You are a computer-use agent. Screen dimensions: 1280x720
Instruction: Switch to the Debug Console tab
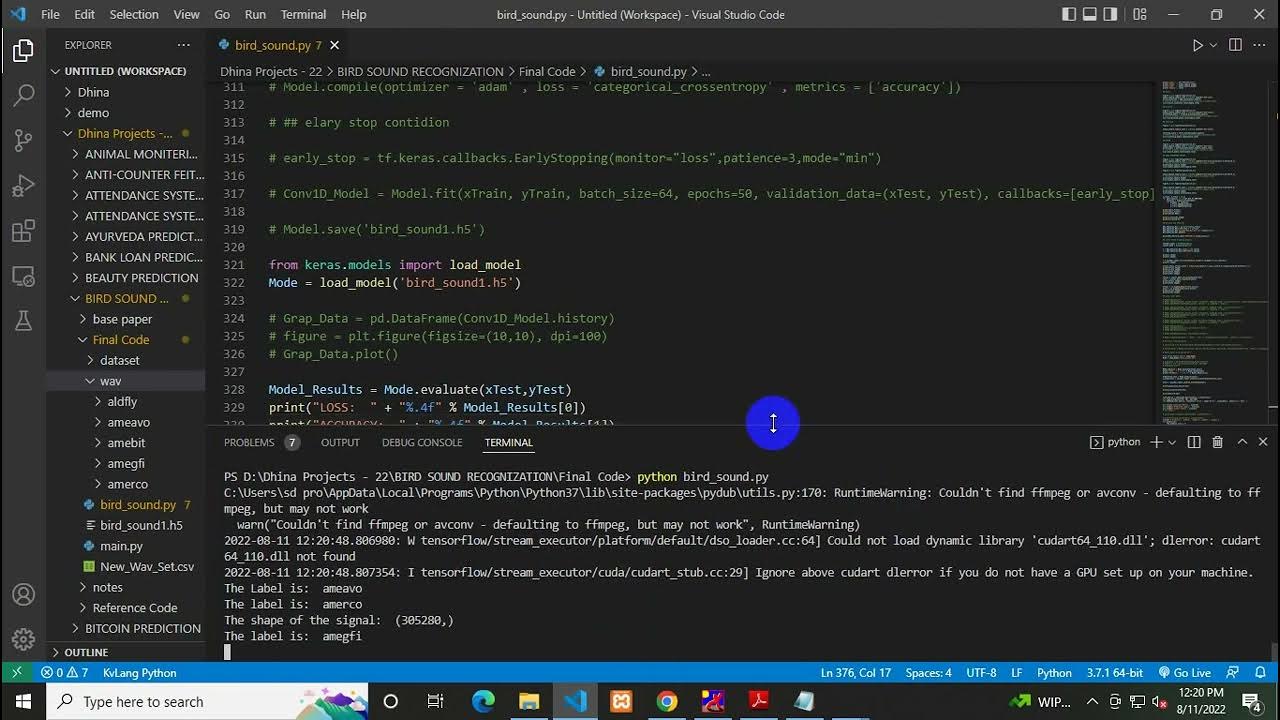click(422, 442)
